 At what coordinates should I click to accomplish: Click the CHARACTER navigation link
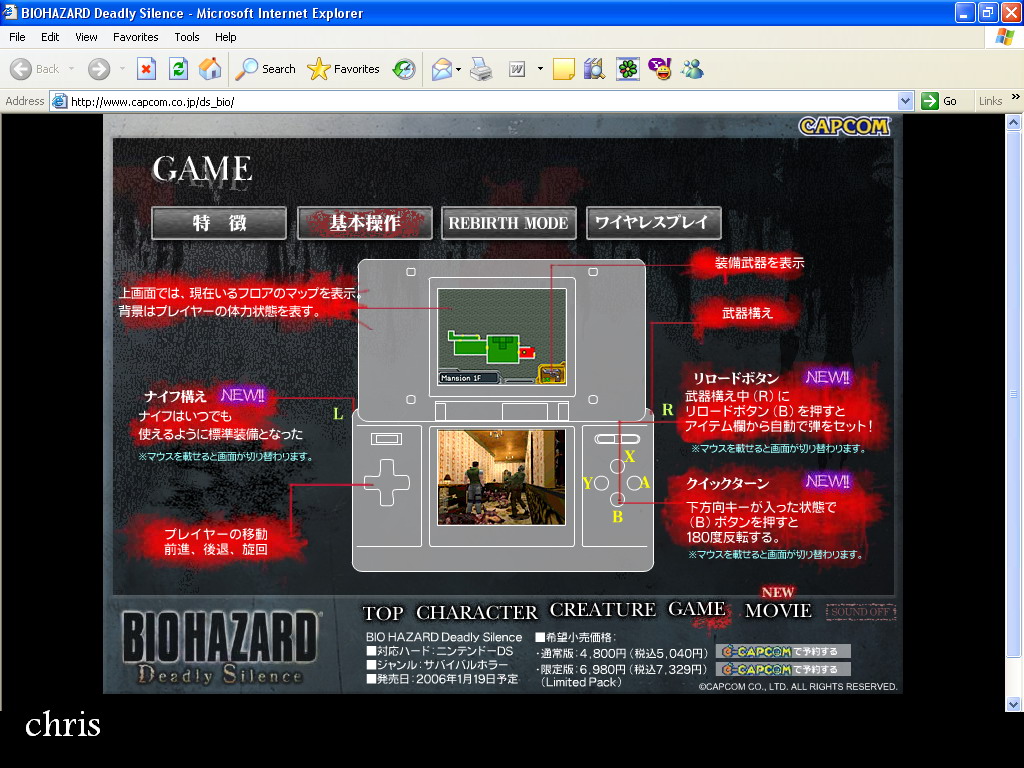(477, 612)
